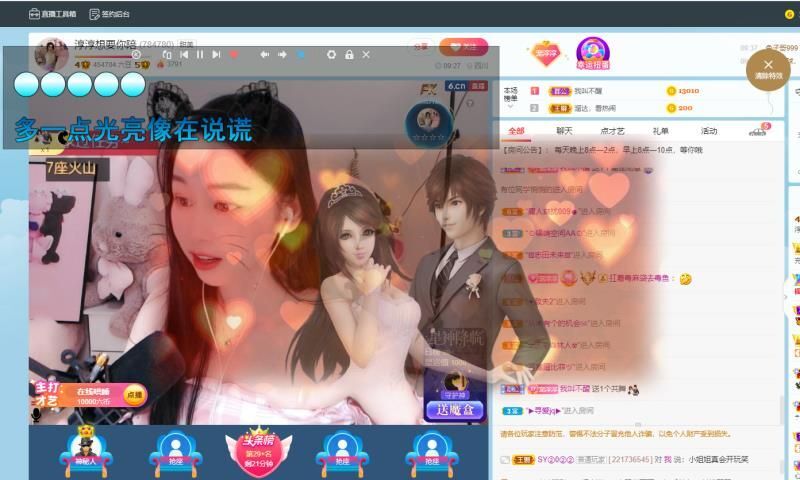The height and width of the screenshot is (480, 800).
Task: Click the flame popularity icon under room title
Action: (161, 64)
